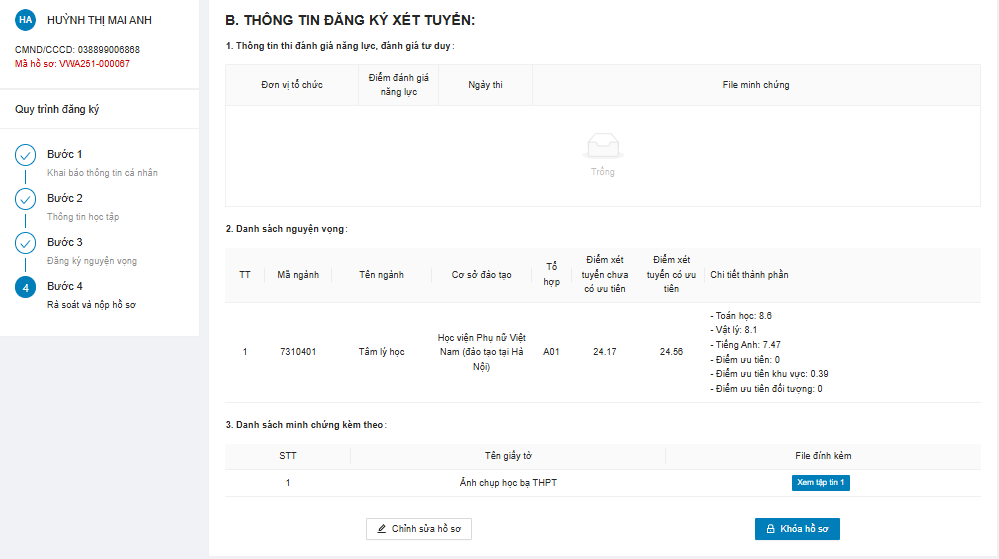The height and width of the screenshot is (559, 999).
Task: Open attachment Xem tập tin 1
Action: click(x=821, y=483)
